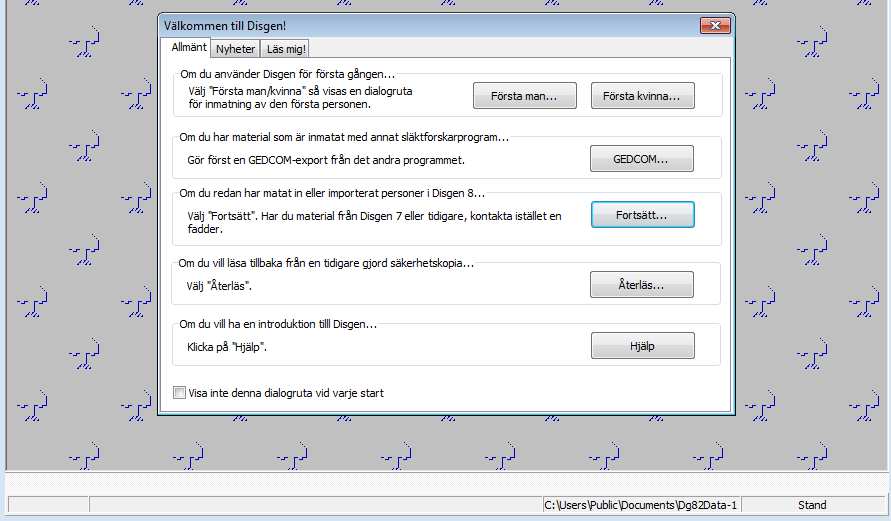The height and width of the screenshot is (521, 891).
Task: Click the heading 'Om du använder Disgen för första gången...'
Action: [287, 74]
